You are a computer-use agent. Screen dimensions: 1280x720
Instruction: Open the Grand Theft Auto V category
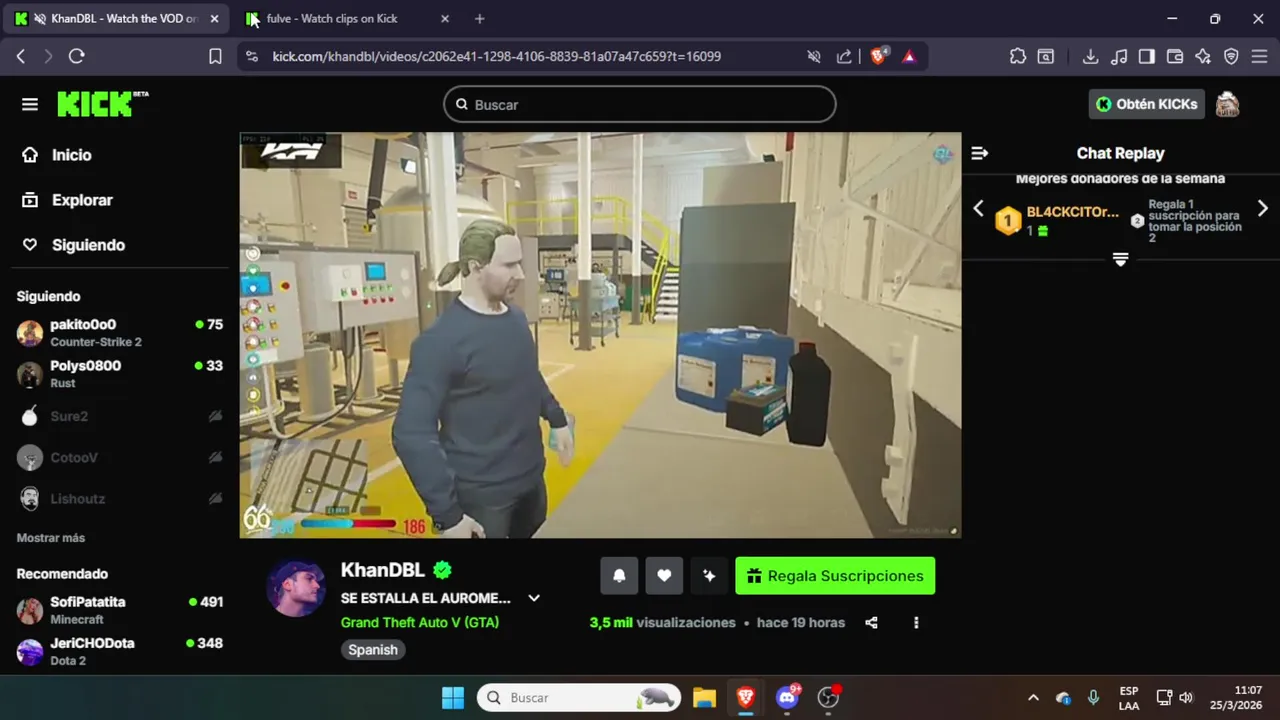coord(420,622)
